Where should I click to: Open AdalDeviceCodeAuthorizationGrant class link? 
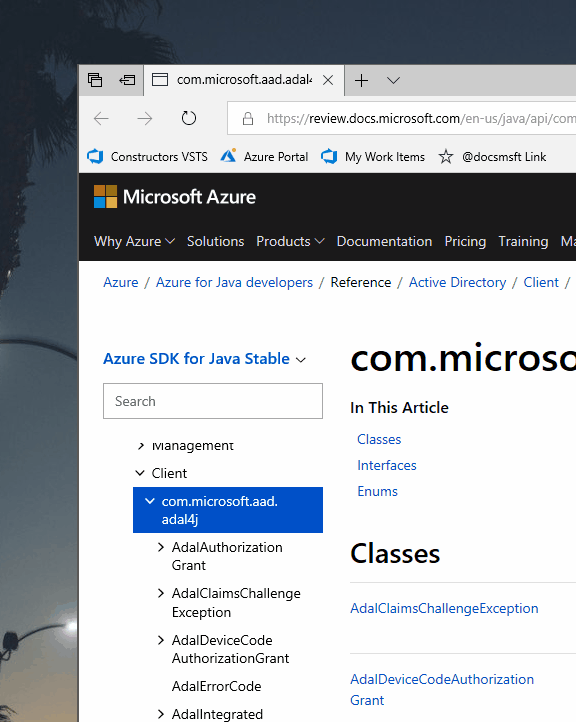pos(442,689)
